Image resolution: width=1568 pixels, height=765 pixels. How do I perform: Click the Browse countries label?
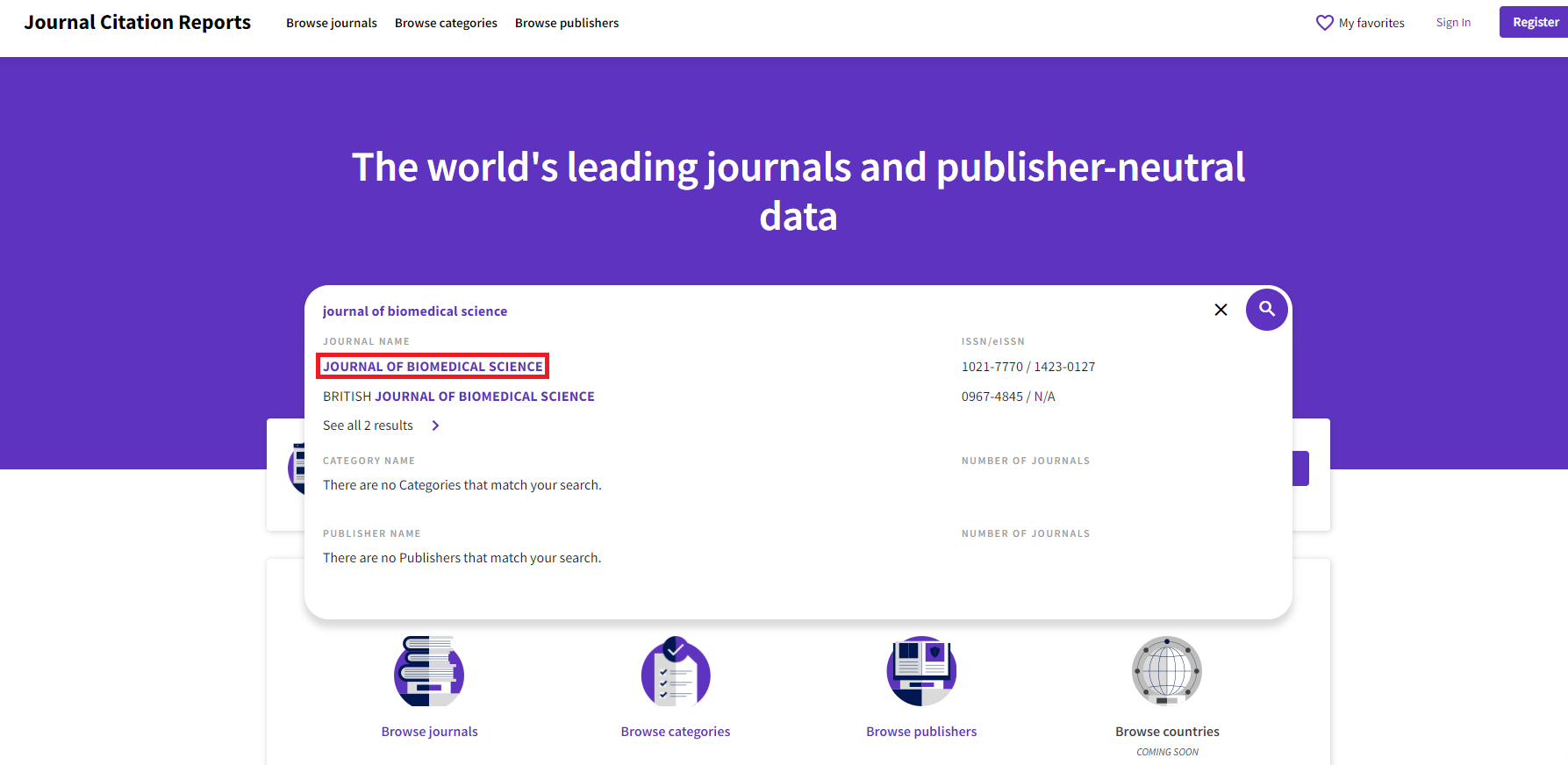[x=1167, y=732]
